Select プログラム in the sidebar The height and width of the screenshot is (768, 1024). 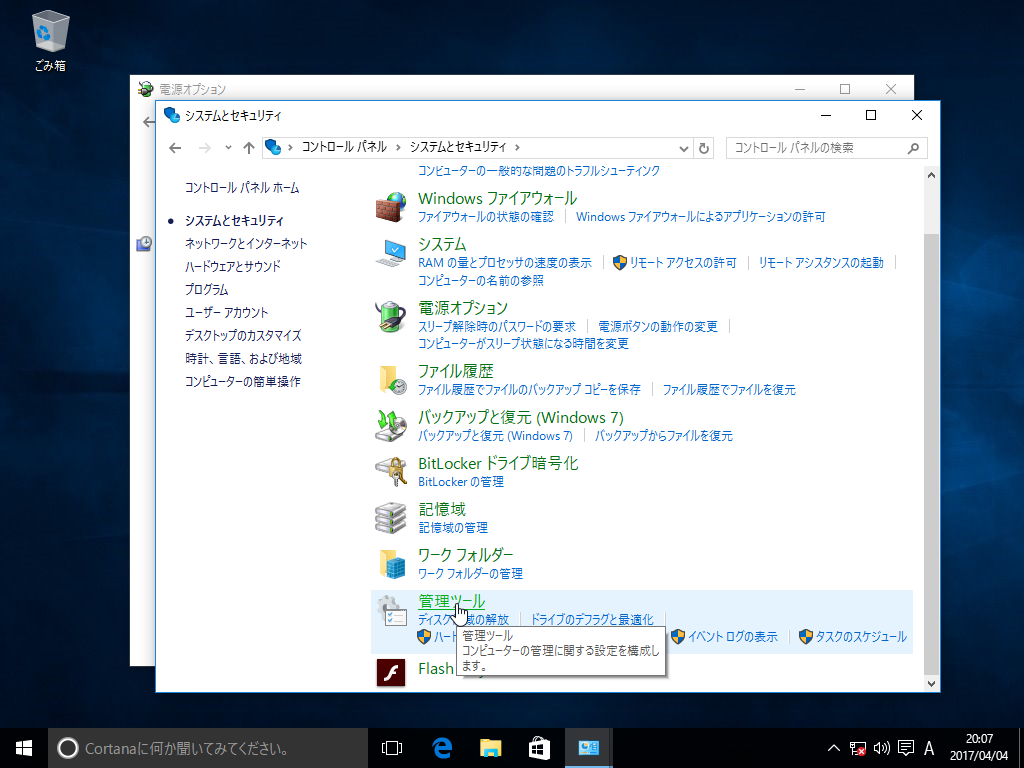206,289
